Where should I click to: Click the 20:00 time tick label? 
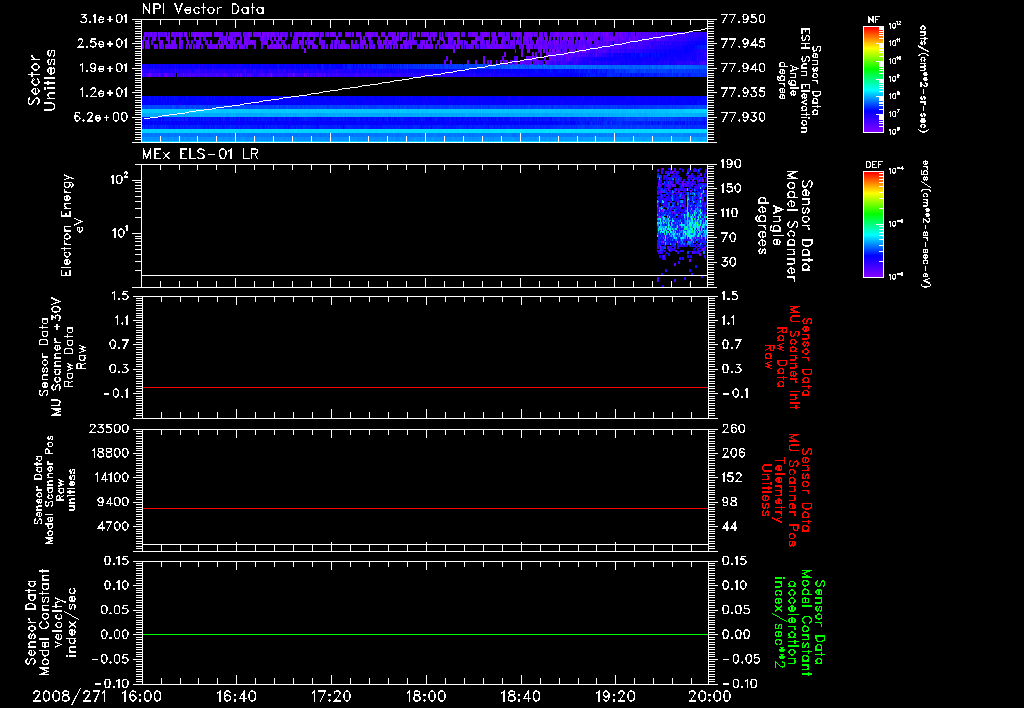[710, 696]
